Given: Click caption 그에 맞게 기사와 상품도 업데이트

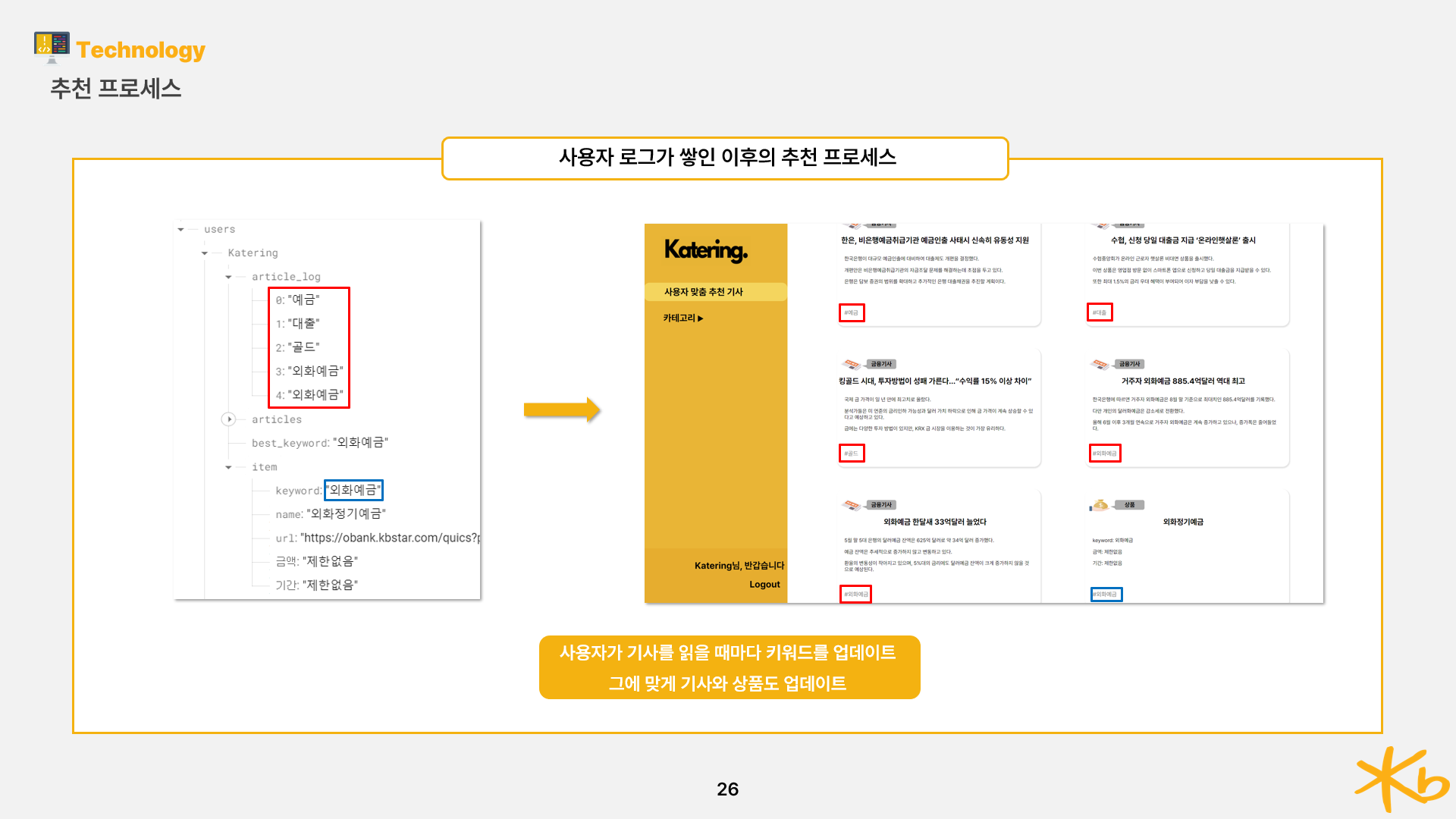Looking at the screenshot, I should (x=727, y=684).
